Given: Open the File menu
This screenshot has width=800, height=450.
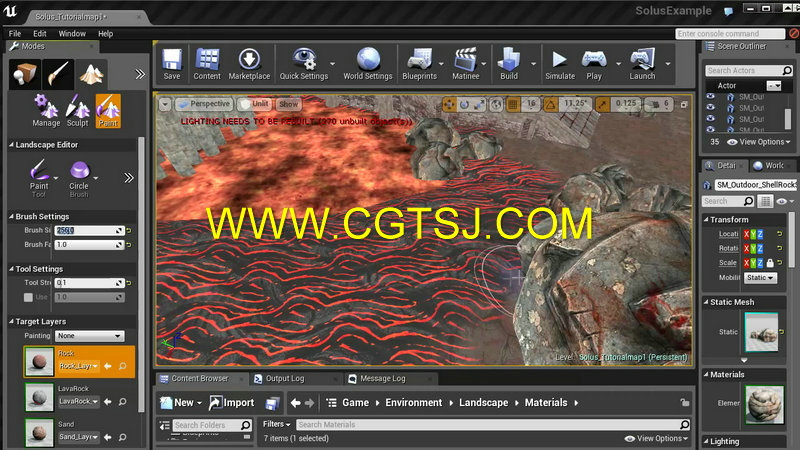Looking at the screenshot, I should (15, 34).
